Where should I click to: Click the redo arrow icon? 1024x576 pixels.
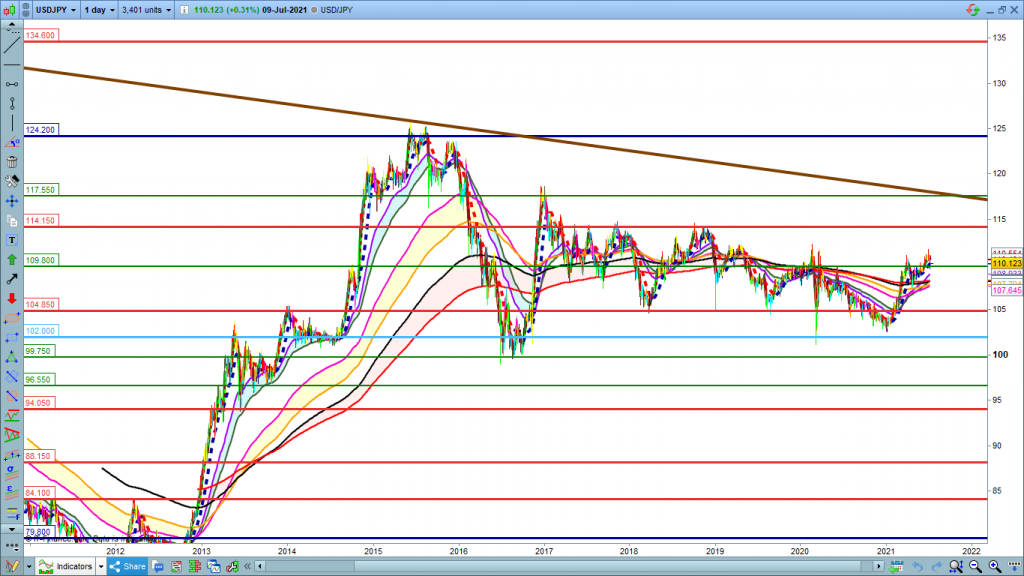coord(937,566)
